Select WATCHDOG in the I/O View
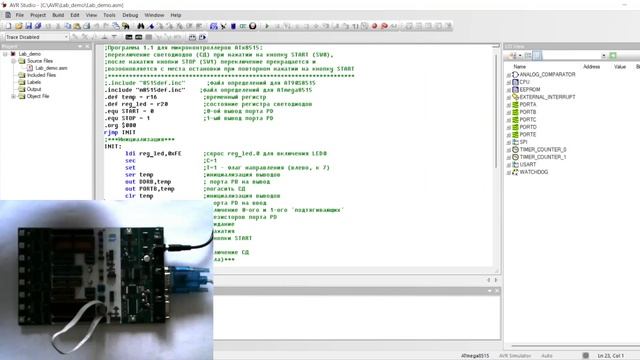The image size is (640, 360). point(533,172)
